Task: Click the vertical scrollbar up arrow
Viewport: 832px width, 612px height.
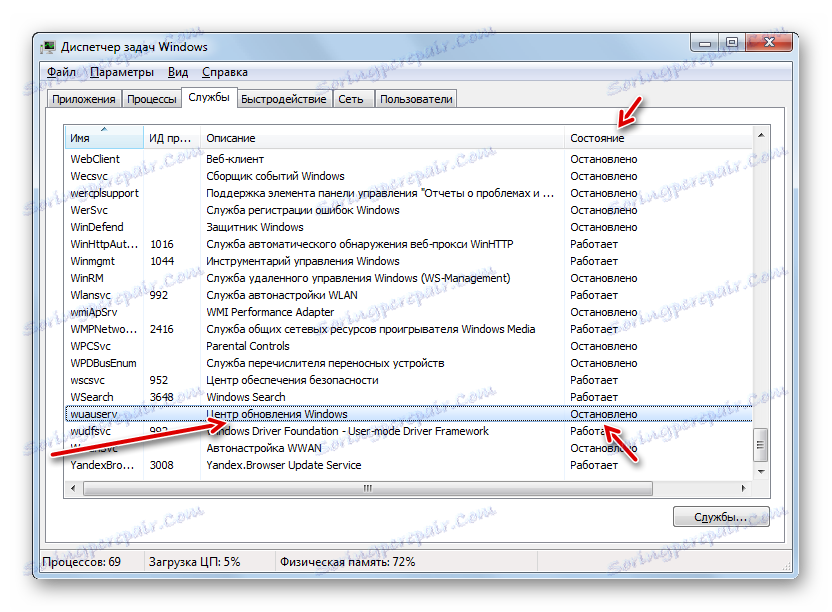Action: coord(761,135)
